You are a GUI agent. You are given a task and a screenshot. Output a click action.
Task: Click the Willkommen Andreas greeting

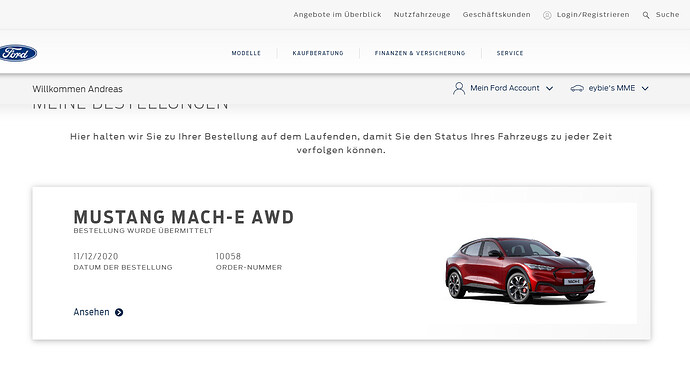pyautogui.click(x=77, y=89)
